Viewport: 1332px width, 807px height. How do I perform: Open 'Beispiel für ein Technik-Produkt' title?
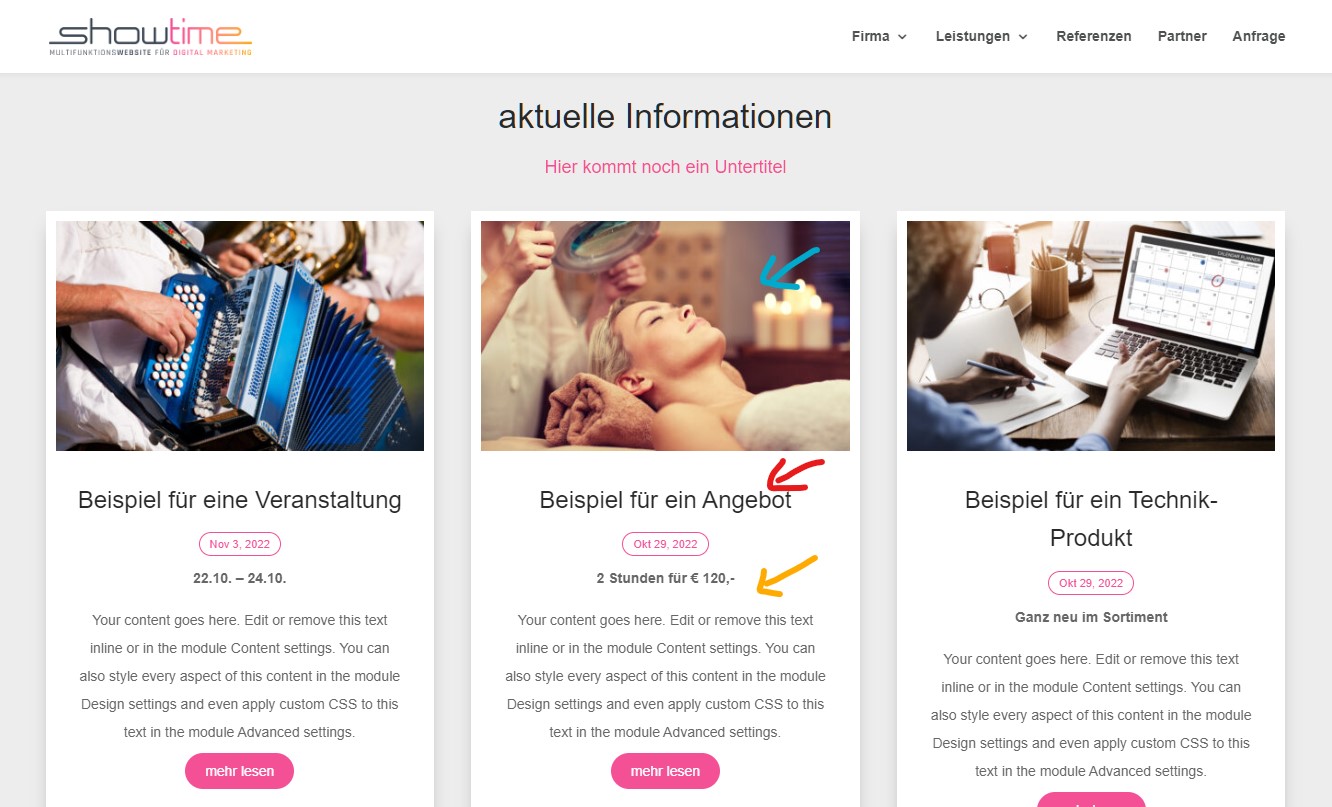[x=1091, y=519]
